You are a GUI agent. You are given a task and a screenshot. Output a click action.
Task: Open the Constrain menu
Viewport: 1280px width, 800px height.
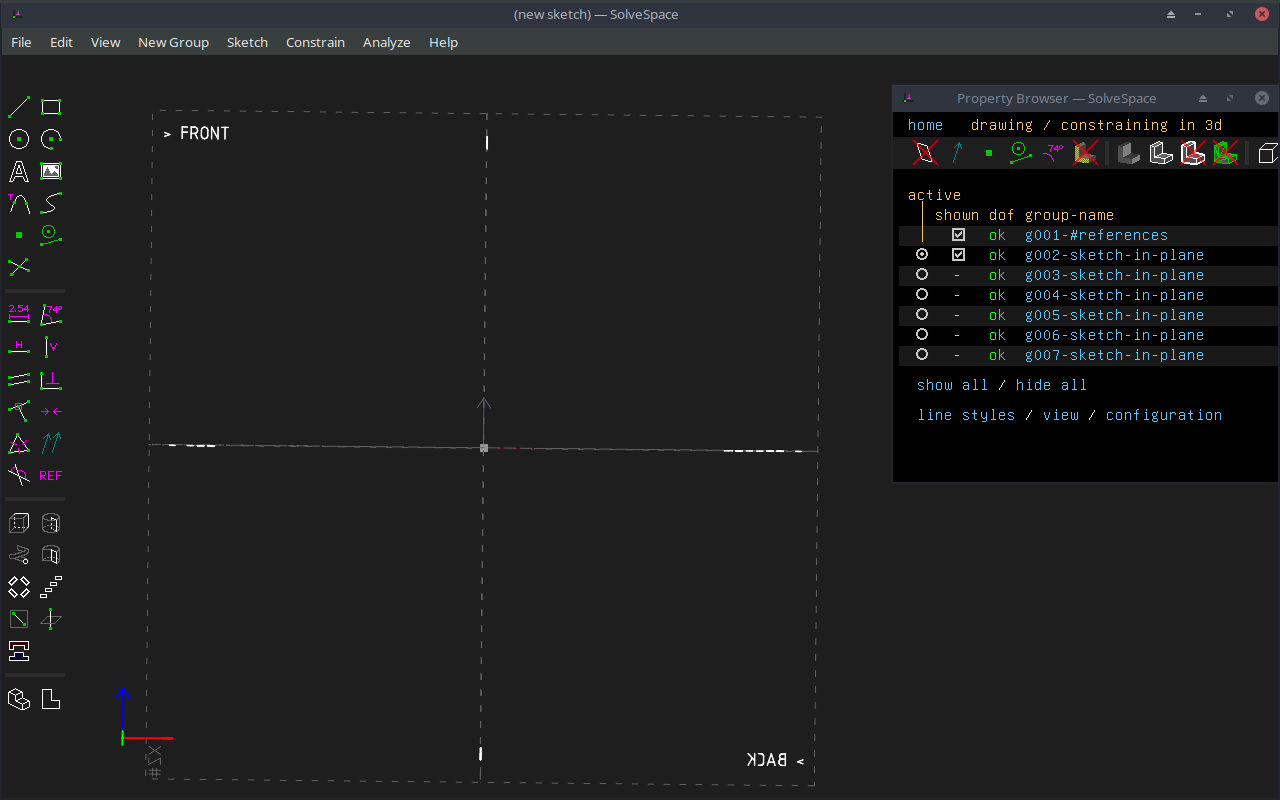click(315, 42)
